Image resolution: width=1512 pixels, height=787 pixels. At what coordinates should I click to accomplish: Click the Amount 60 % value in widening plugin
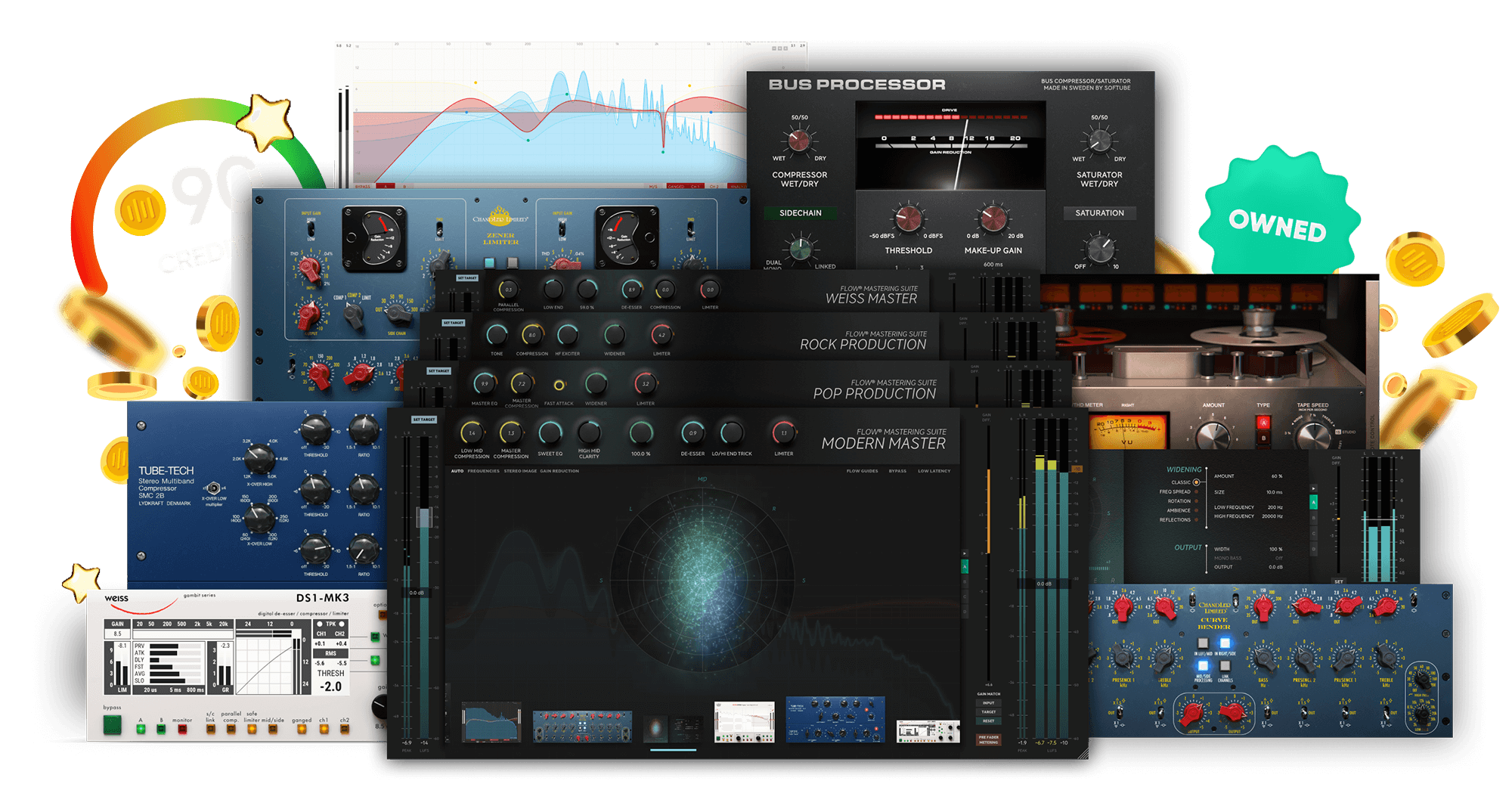[x=1276, y=476]
